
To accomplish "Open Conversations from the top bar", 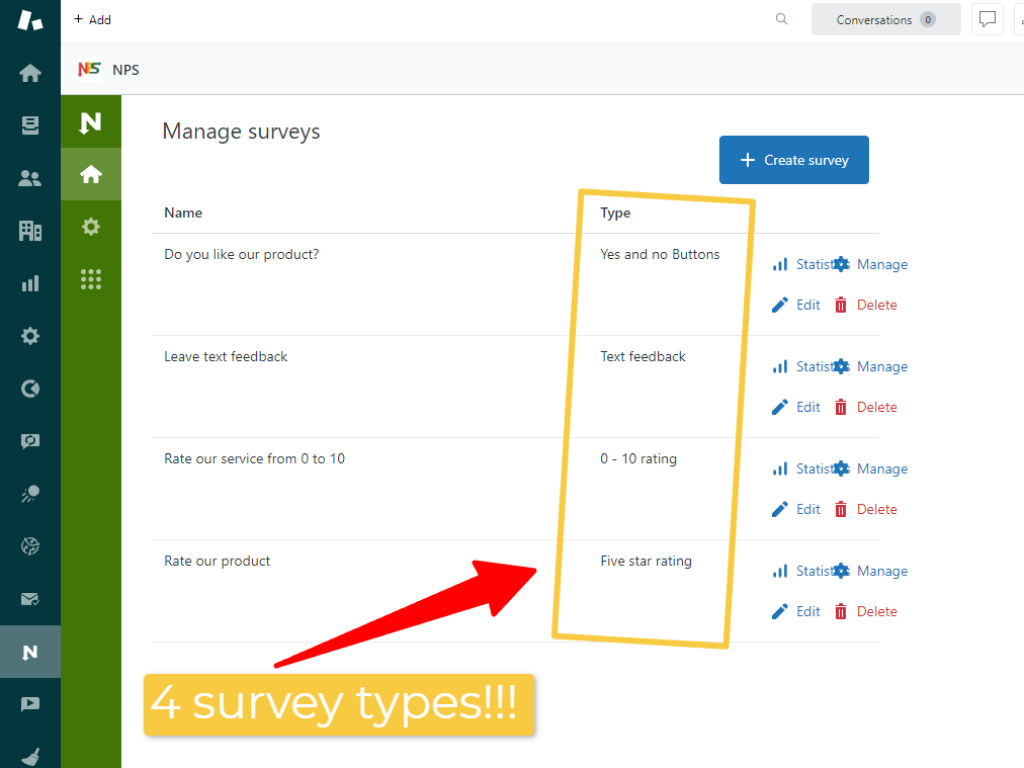I will click(884, 19).
